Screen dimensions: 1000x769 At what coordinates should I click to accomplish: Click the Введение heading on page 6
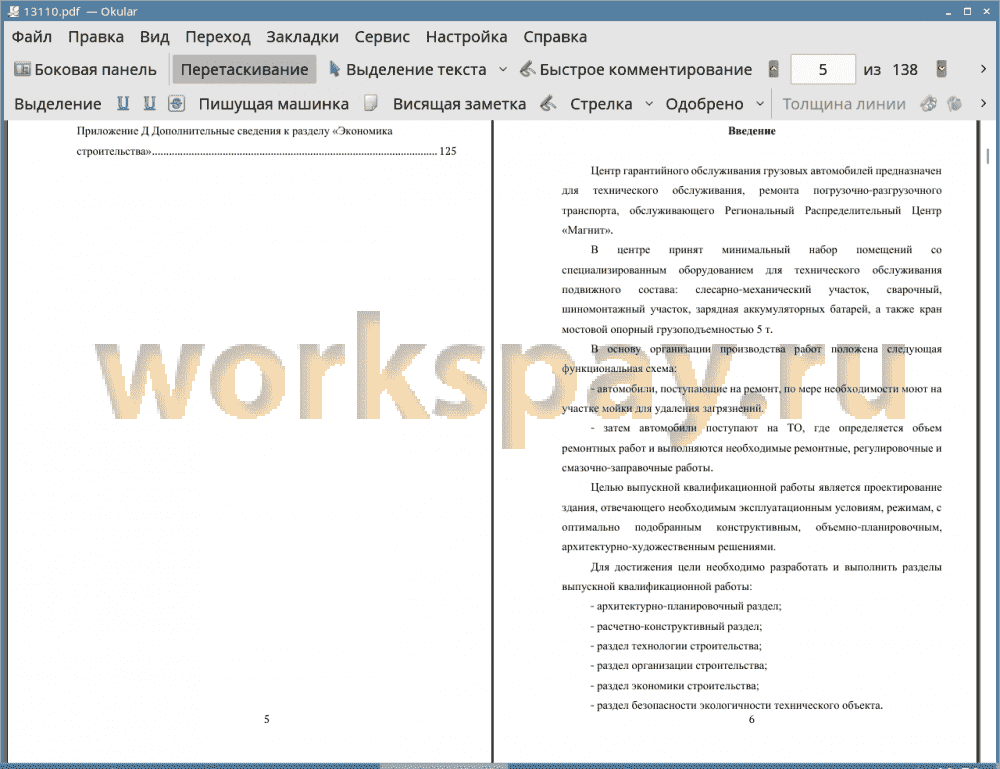(752, 131)
